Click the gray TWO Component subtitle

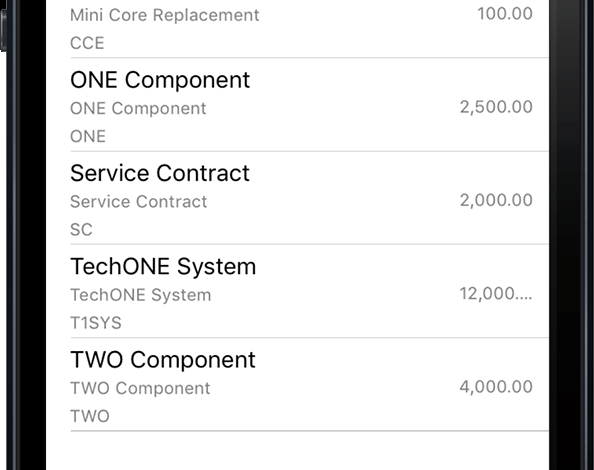[x=141, y=388]
